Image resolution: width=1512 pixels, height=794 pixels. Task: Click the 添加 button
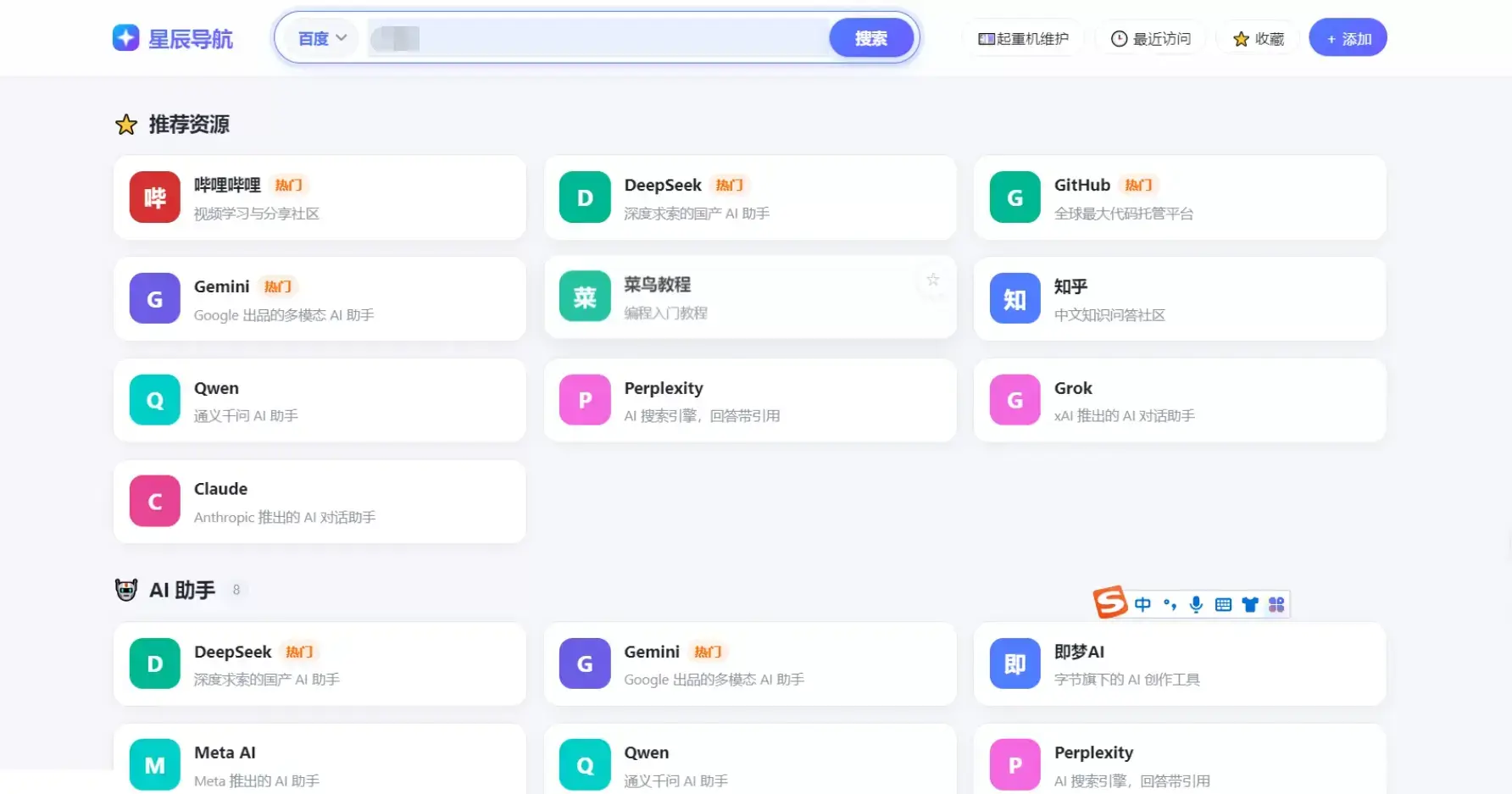tap(1348, 38)
